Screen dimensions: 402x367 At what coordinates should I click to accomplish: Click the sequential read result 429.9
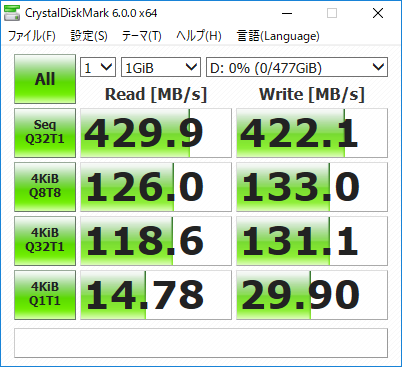click(x=156, y=133)
